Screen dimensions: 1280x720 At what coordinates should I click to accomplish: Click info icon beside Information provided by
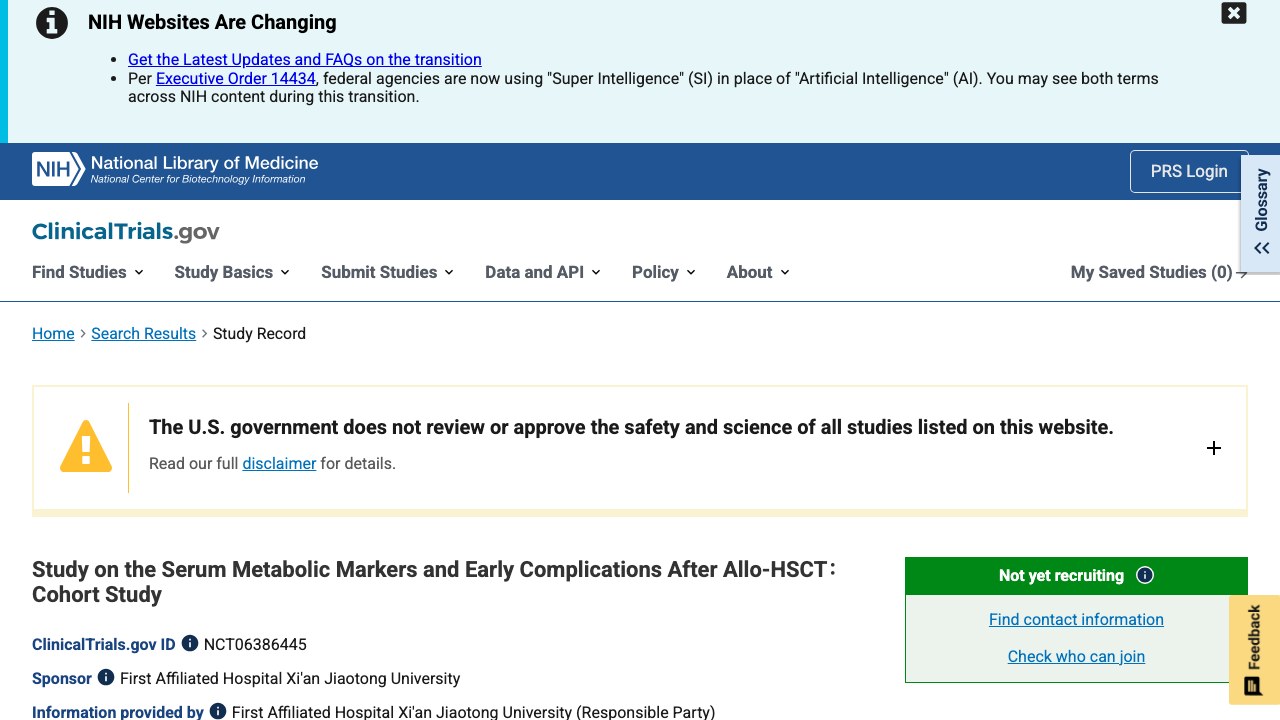click(218, 712)
